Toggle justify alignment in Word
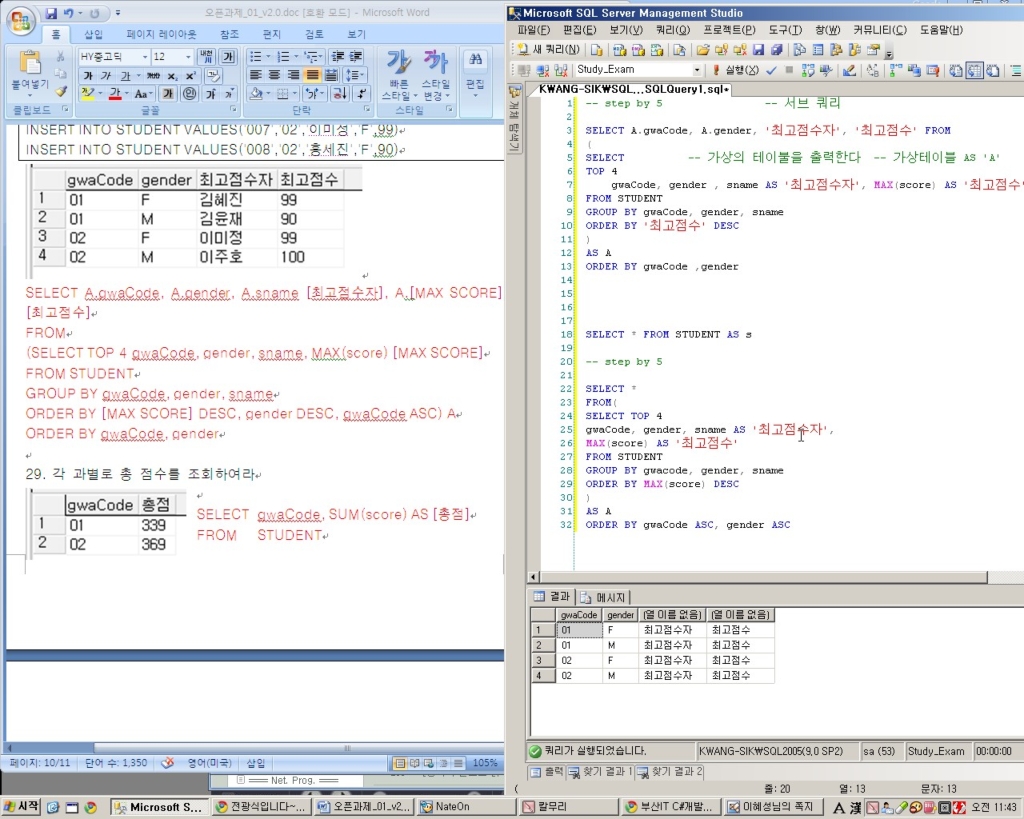The height and width of the screenshot is (819, 1024). coord(313,75)
